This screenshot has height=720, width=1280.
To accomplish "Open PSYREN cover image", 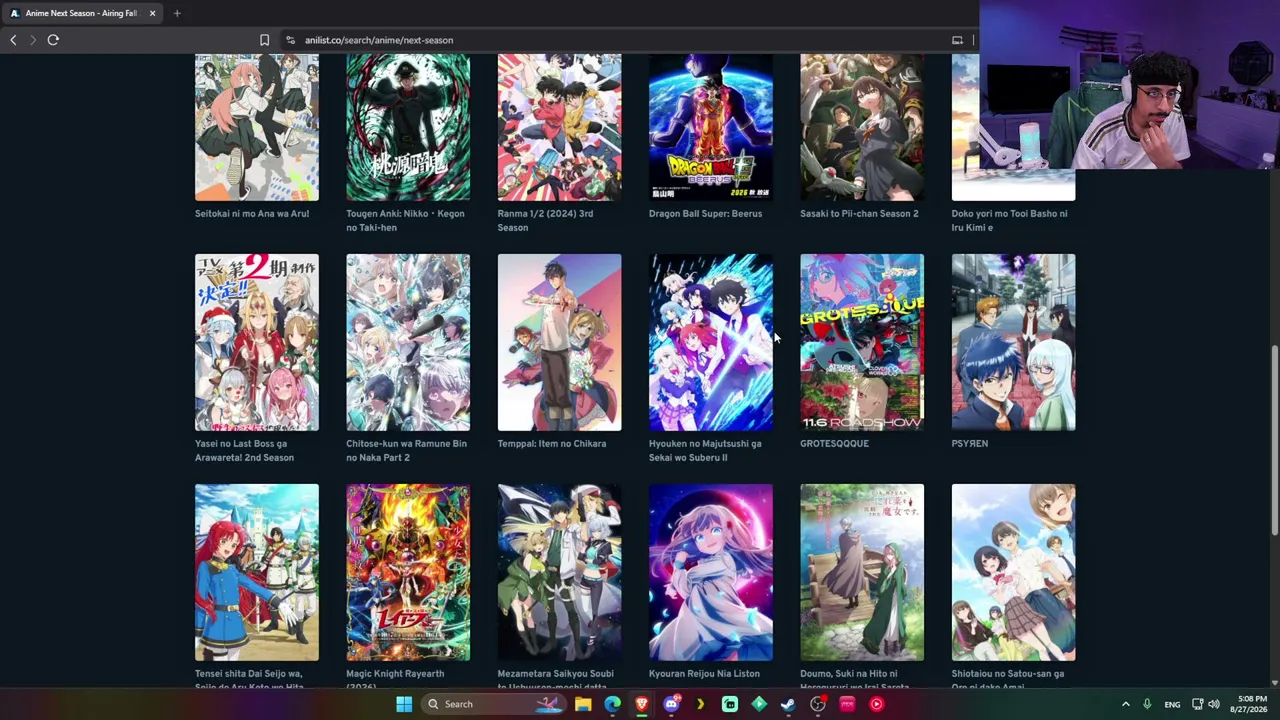I will pyautogui.click(x=1013, y=342).
